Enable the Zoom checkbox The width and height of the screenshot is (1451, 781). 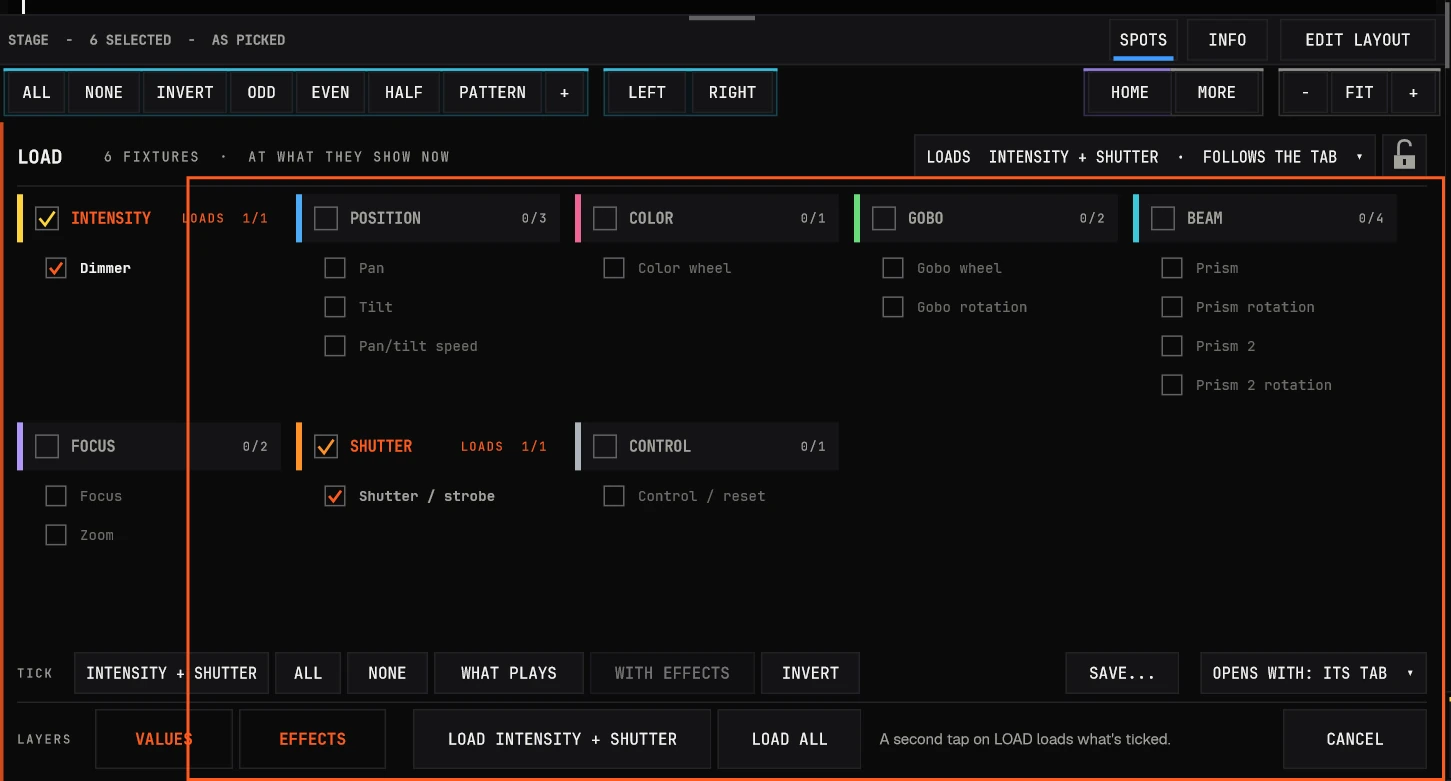pyautogui.click(x=56, y=535)
